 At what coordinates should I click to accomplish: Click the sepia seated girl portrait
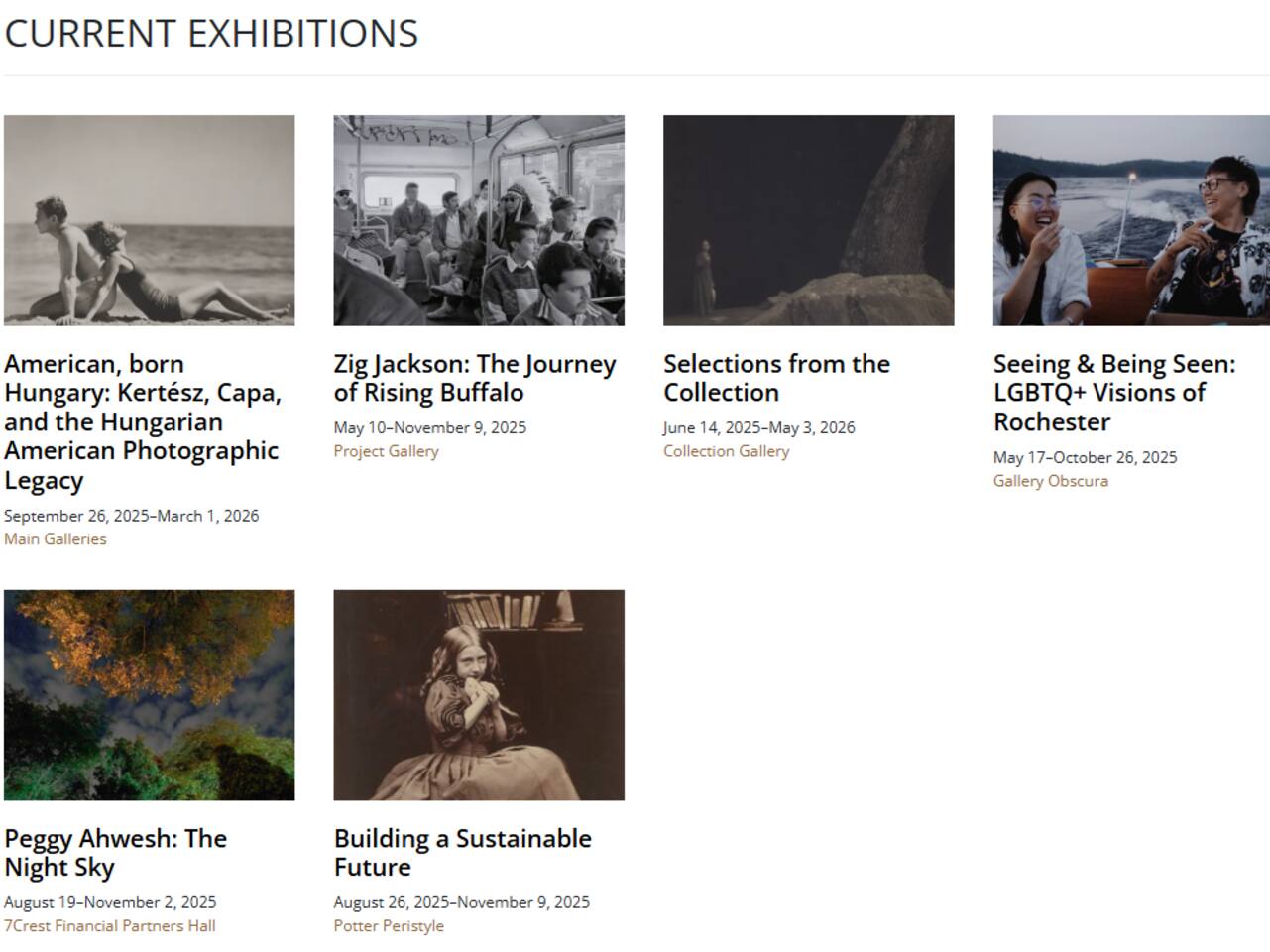(x=479, y=695)
